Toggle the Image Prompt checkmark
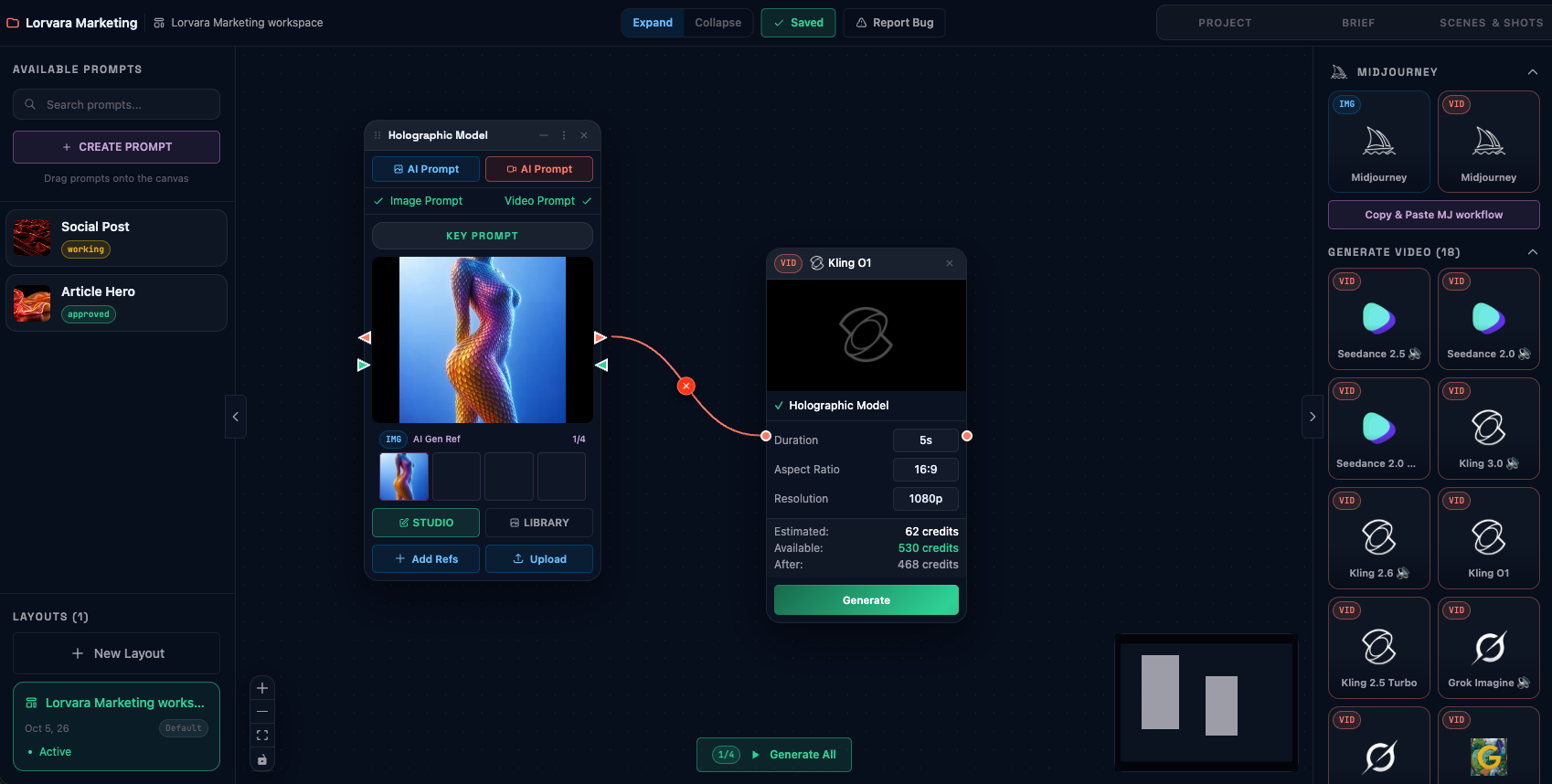The image size is (1552, 784). coord(378,201)
